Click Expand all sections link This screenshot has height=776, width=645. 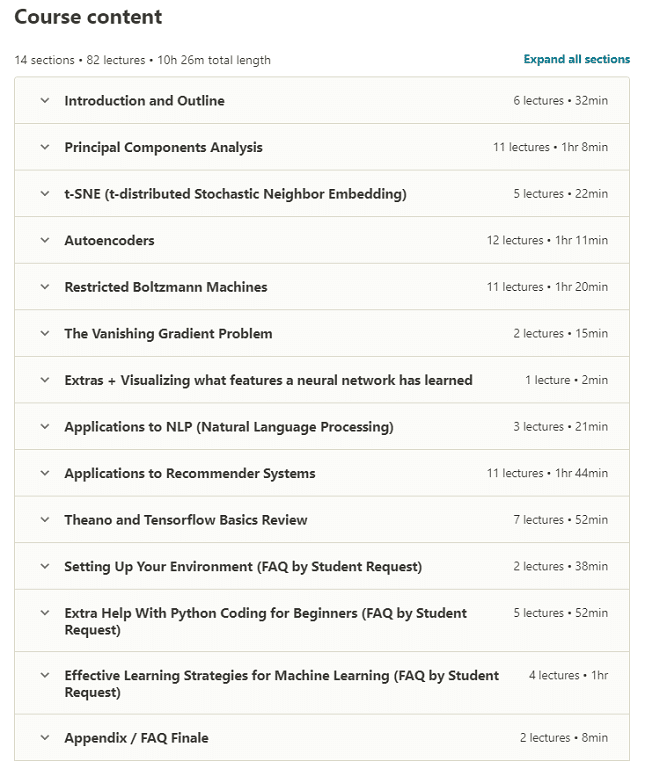(577, 59)
